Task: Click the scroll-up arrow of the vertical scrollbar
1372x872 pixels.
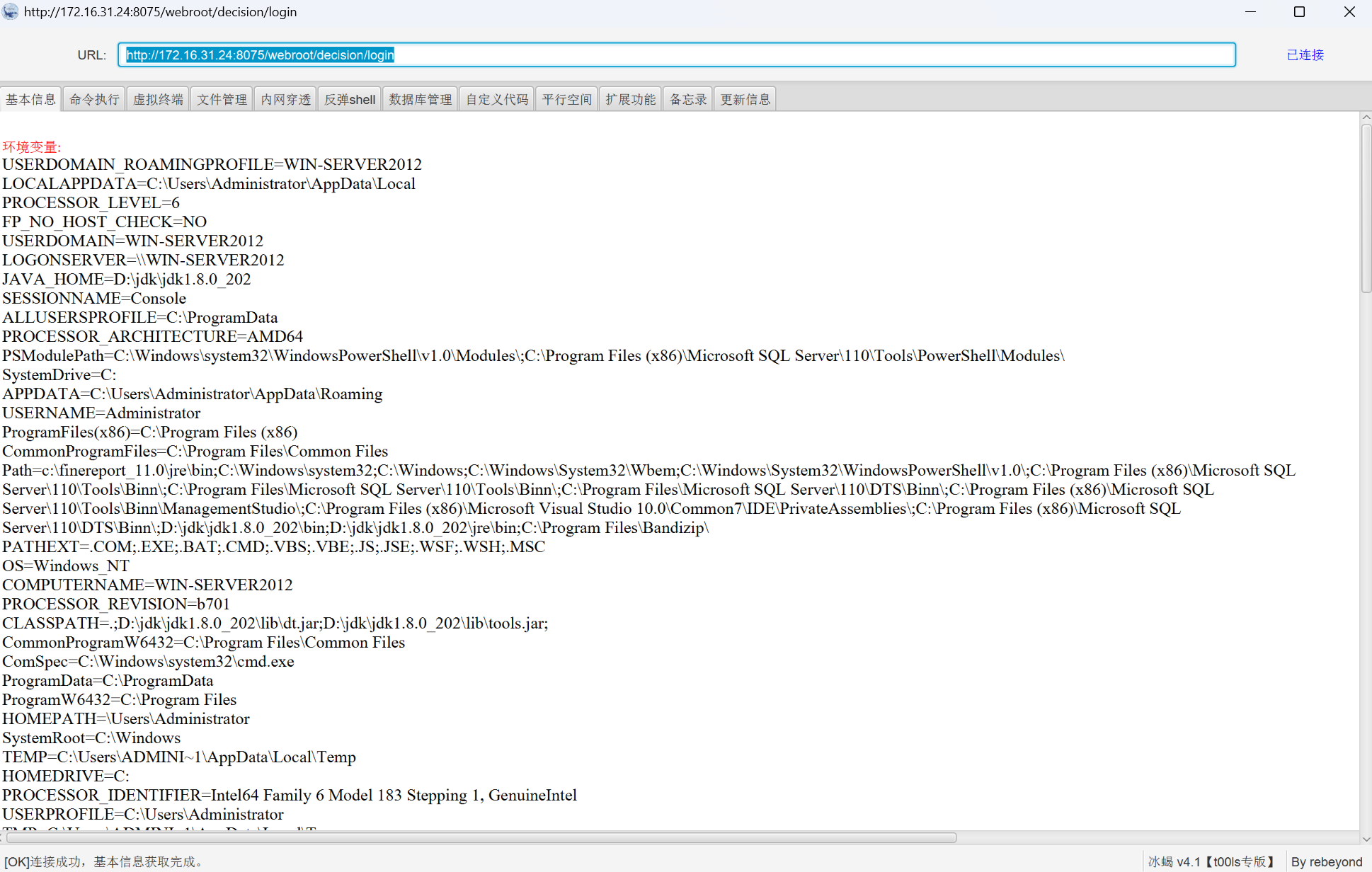Action: tap(1366, 117)
